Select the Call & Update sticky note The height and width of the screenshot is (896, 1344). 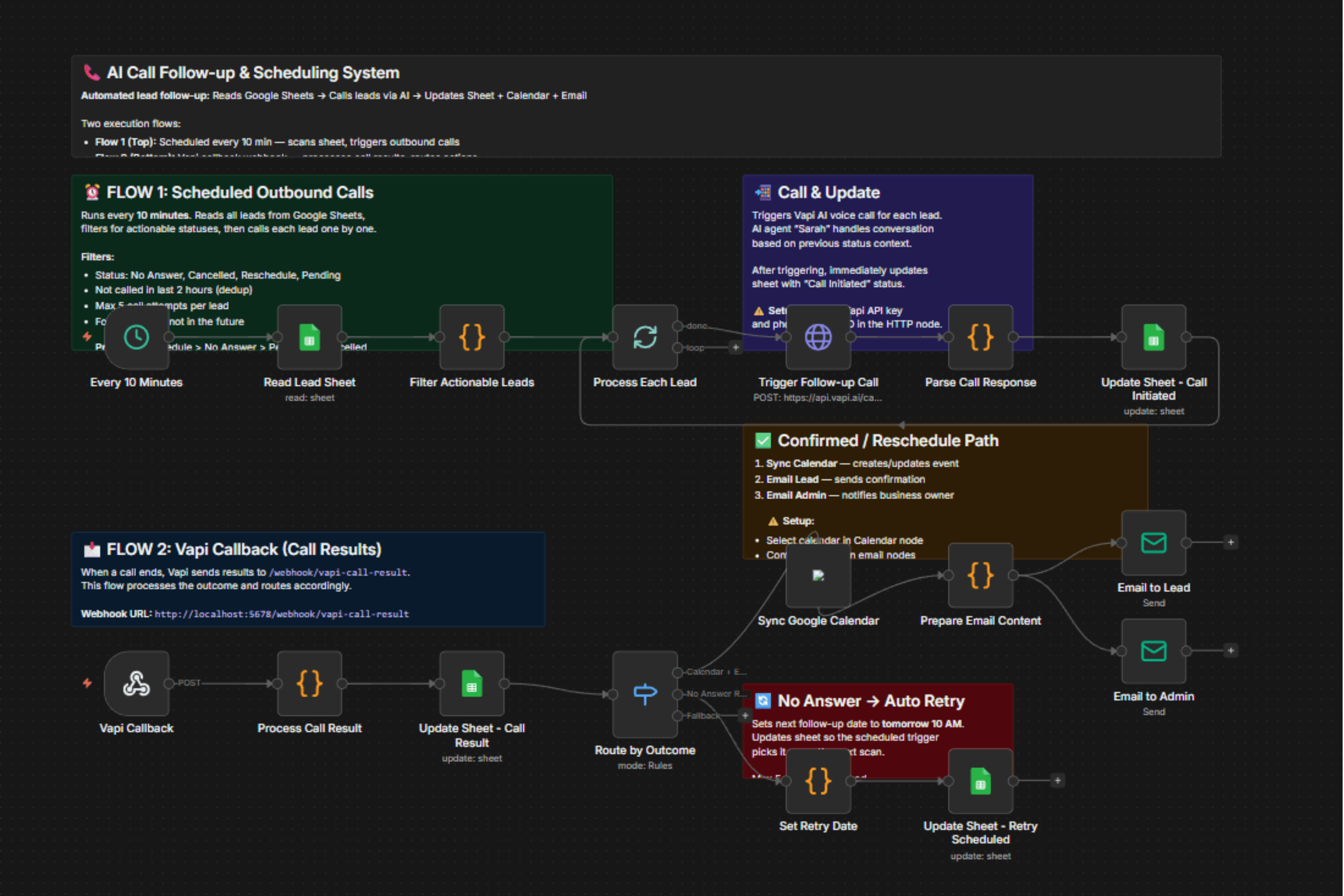[887, 263]
